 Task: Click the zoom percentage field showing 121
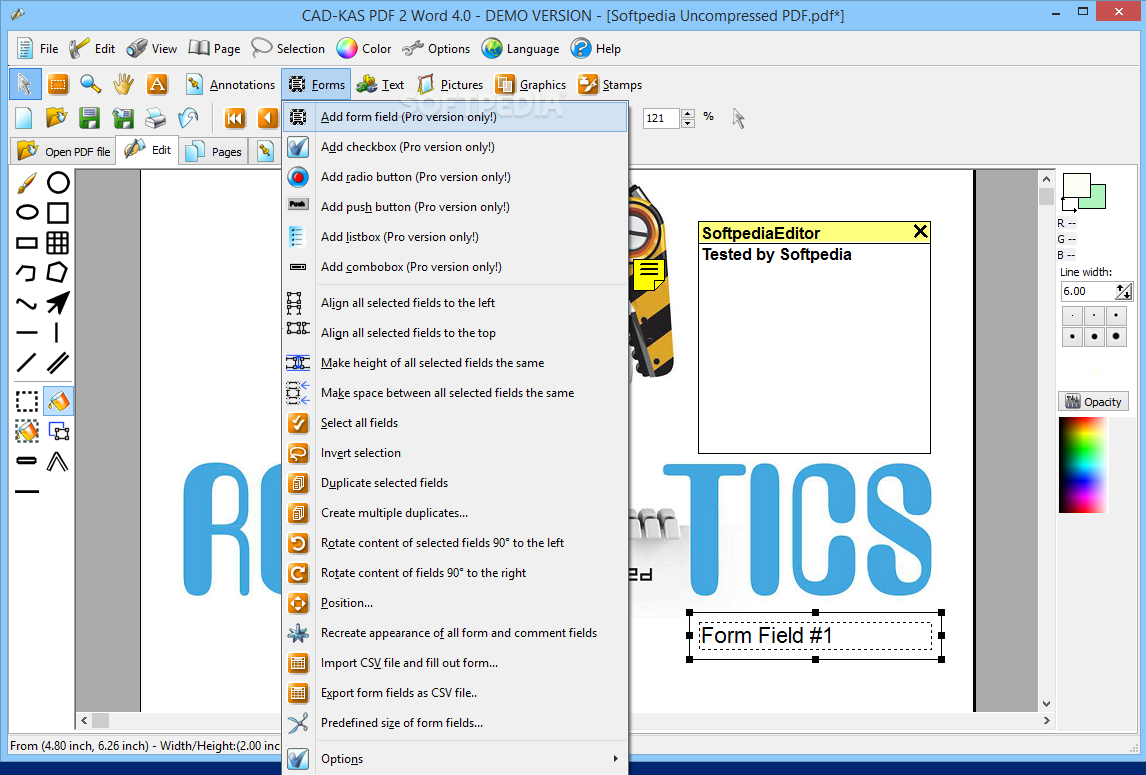[x=662, y=118]
